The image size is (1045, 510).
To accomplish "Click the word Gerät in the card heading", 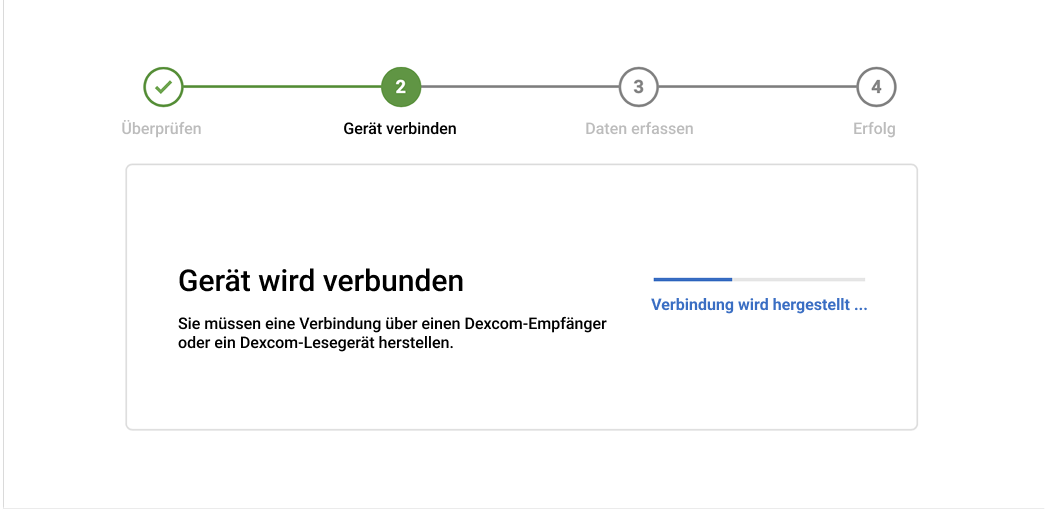I will (210, 281).
